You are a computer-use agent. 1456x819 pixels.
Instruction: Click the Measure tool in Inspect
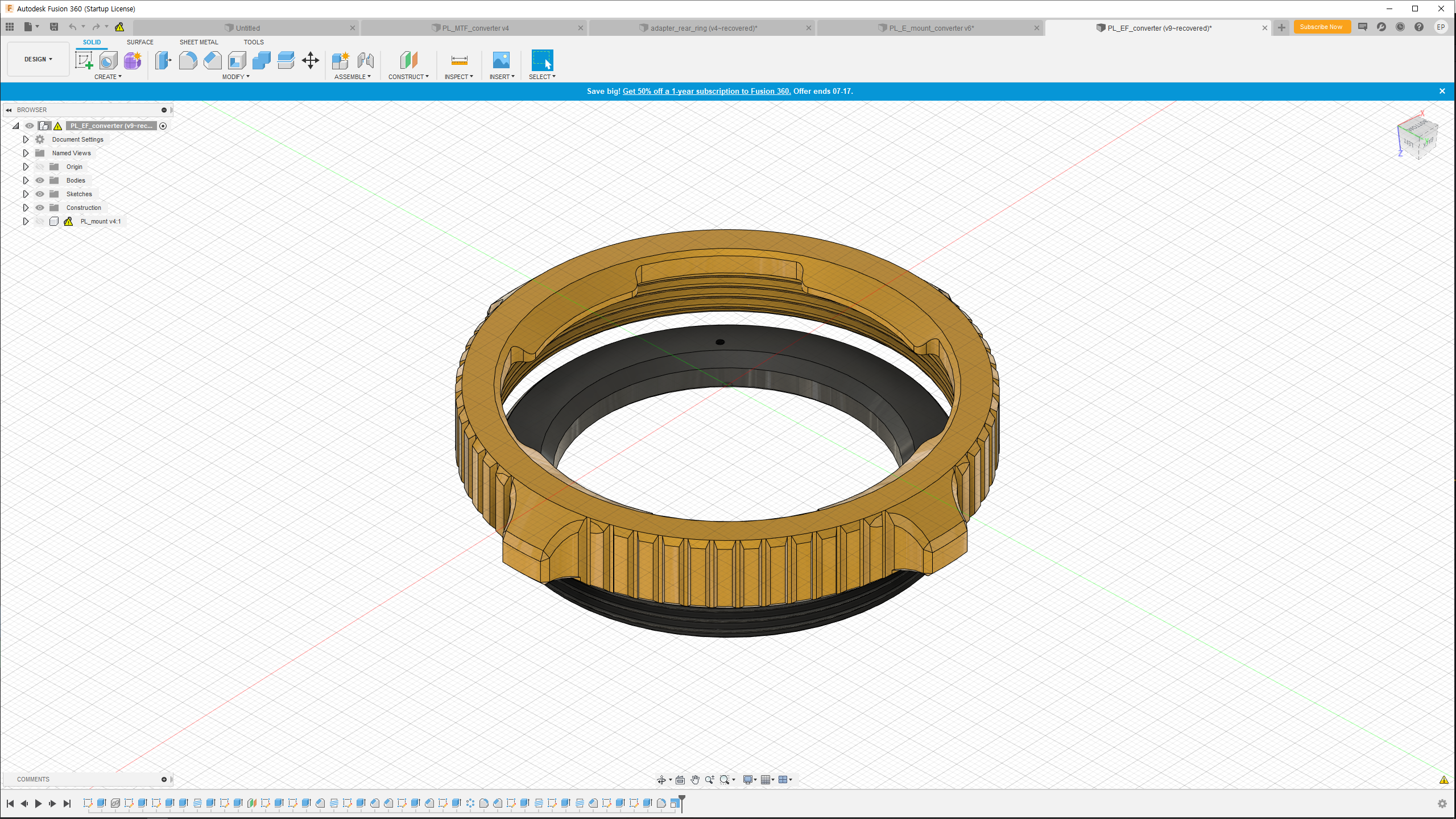pyautogui.click(x=459, y=60)
